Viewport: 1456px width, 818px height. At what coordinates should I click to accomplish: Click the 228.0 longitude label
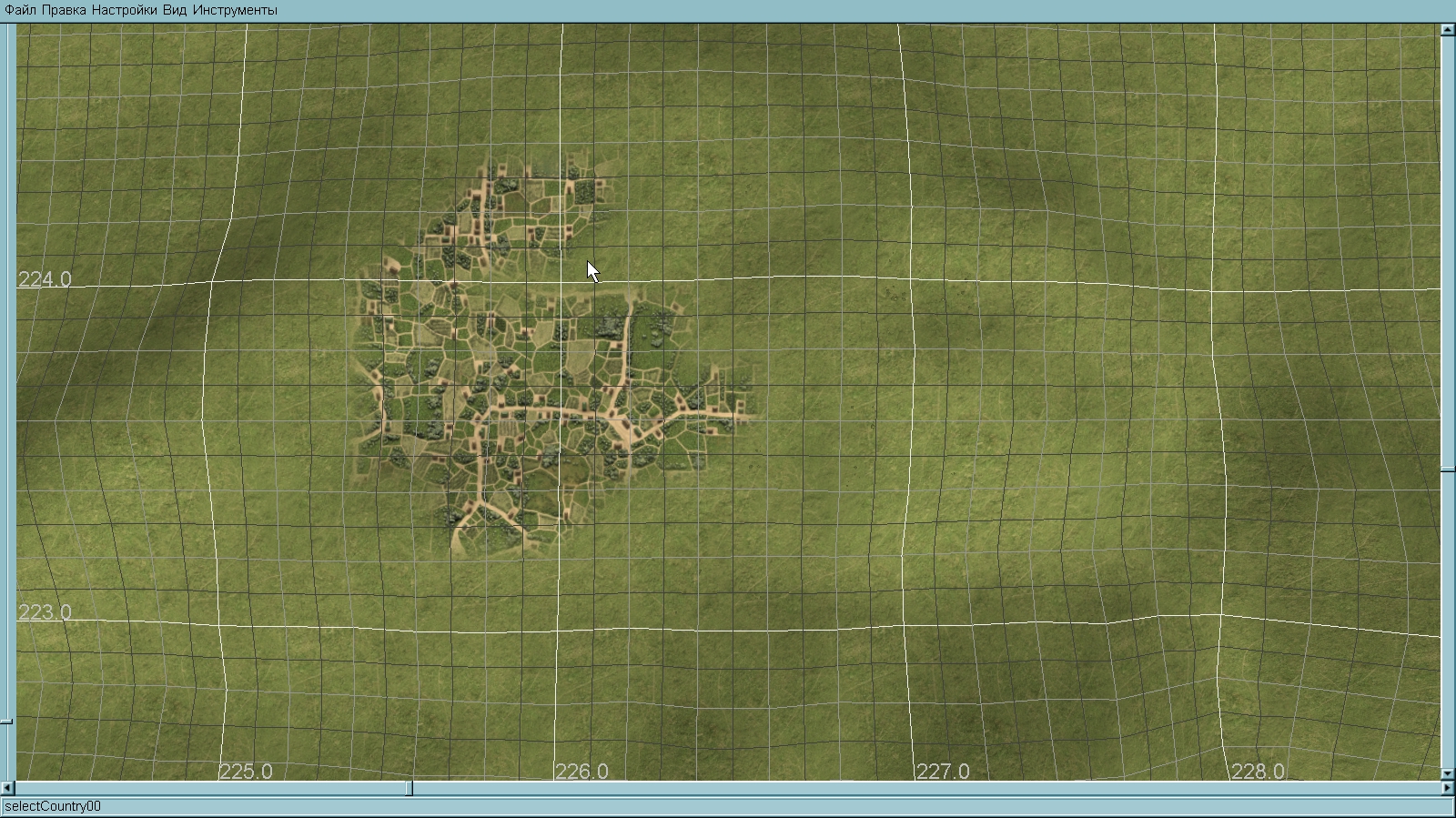(x=1258, y=772)
